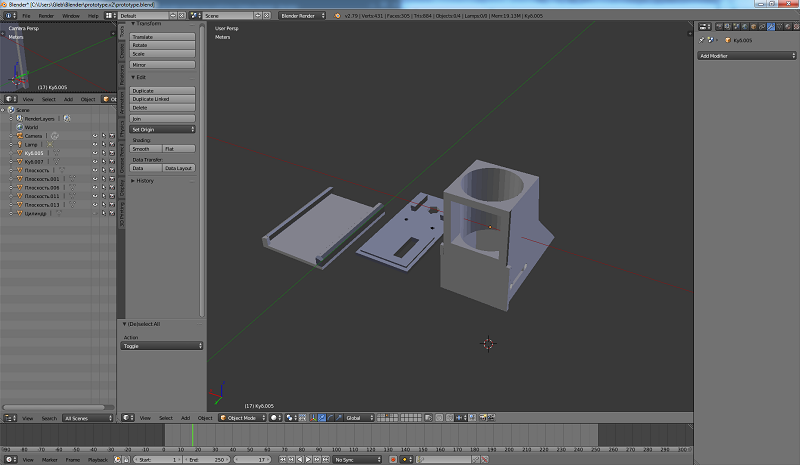
Task: Open the properties editor type selector
Action: tap(705, 27)
